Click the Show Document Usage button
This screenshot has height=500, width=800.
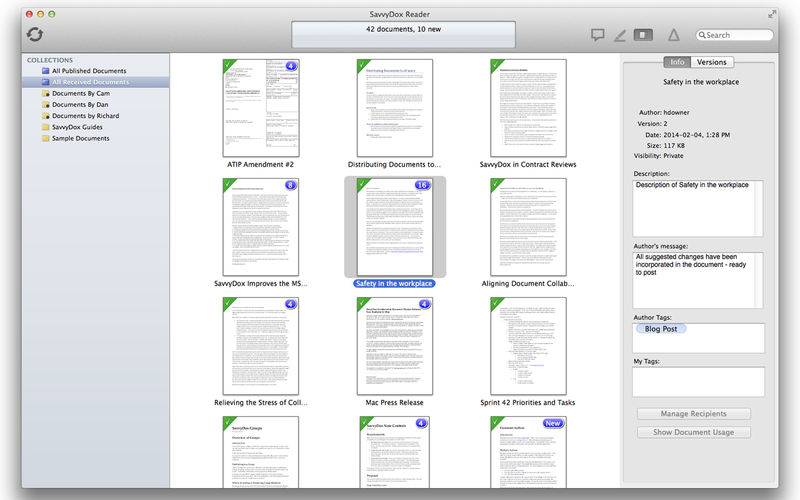point(693,432)
